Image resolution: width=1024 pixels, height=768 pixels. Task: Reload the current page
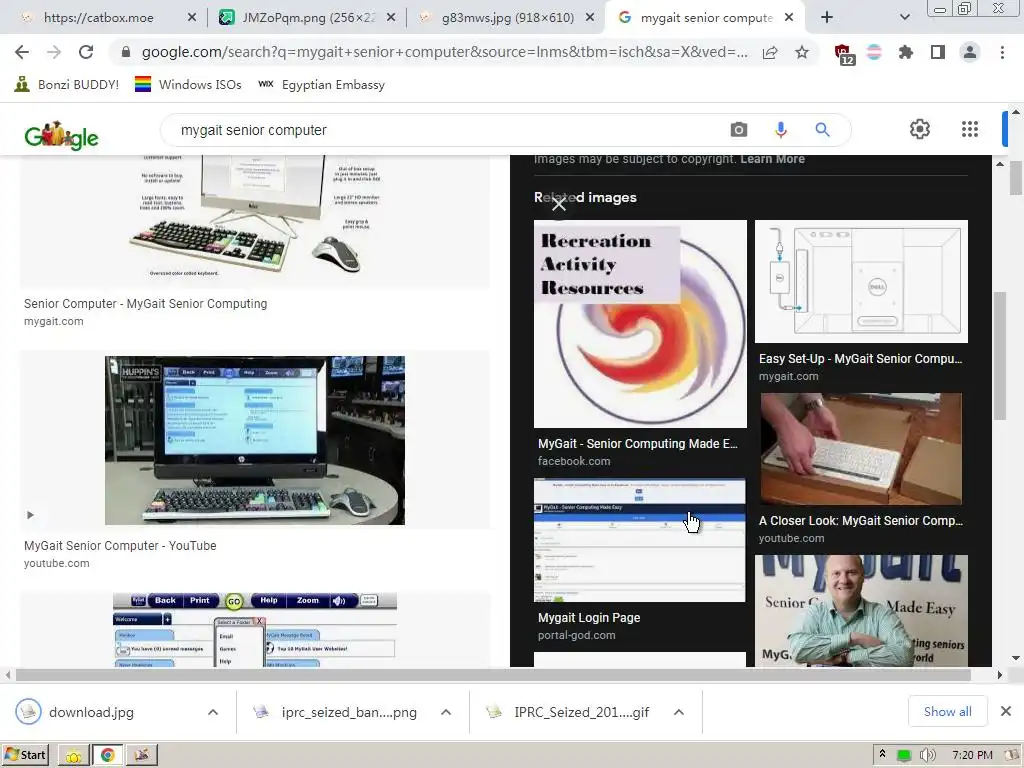tap(86, 52)
